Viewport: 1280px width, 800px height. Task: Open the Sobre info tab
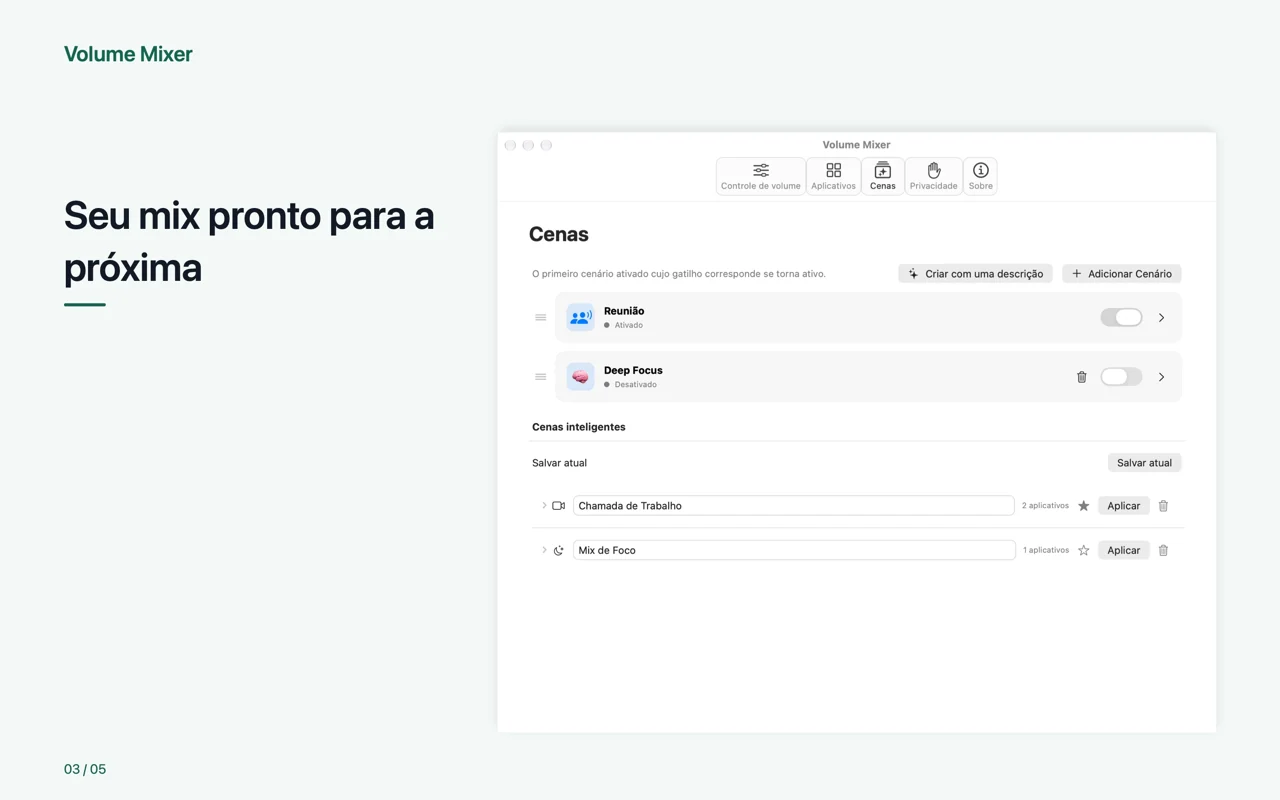tap(981, 176)
